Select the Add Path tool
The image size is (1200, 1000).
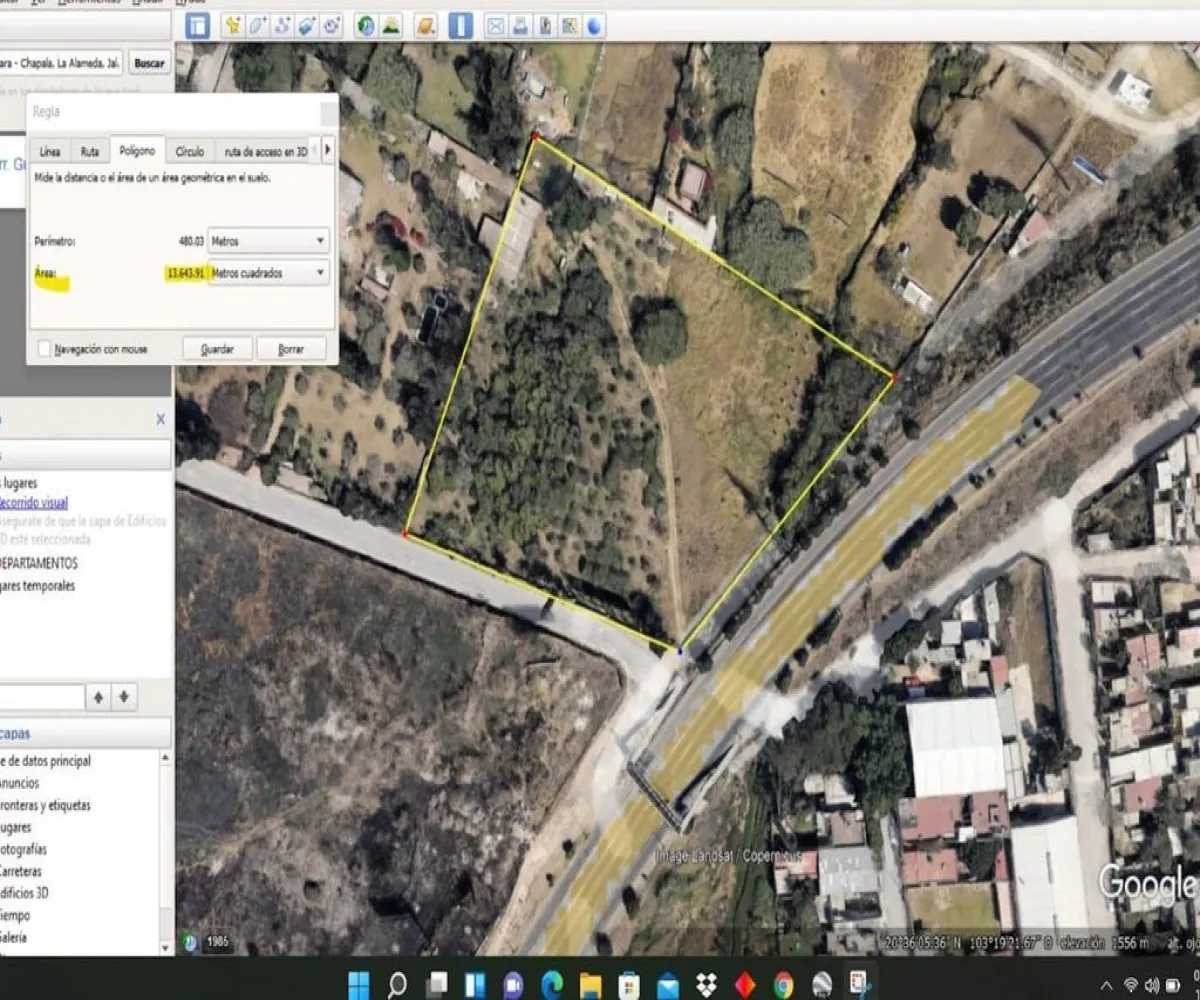pyautogui.click(x=284, y=27)
